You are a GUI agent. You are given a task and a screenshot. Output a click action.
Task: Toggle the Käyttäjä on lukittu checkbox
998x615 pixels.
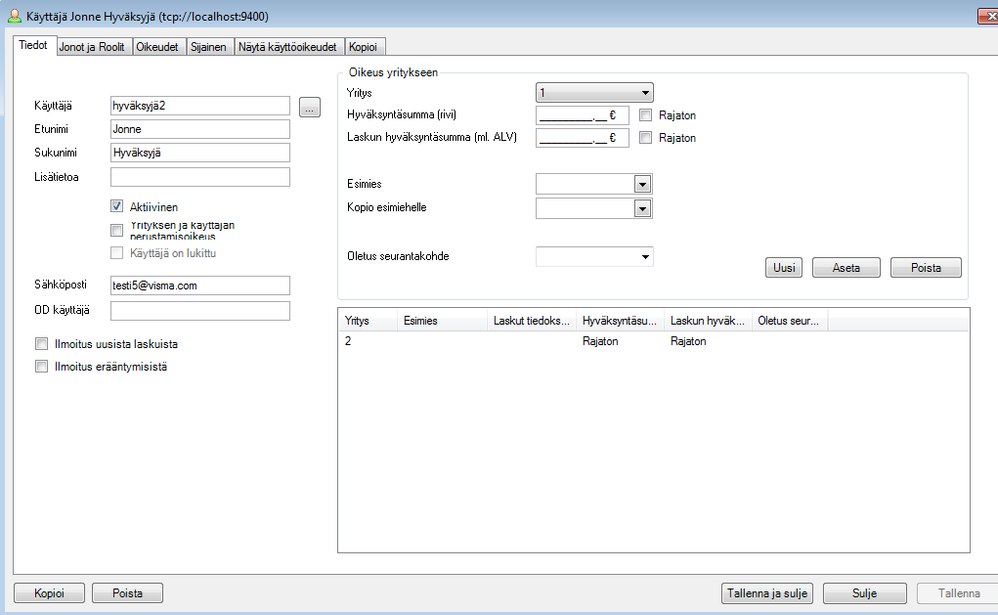(x=116, y=253)
